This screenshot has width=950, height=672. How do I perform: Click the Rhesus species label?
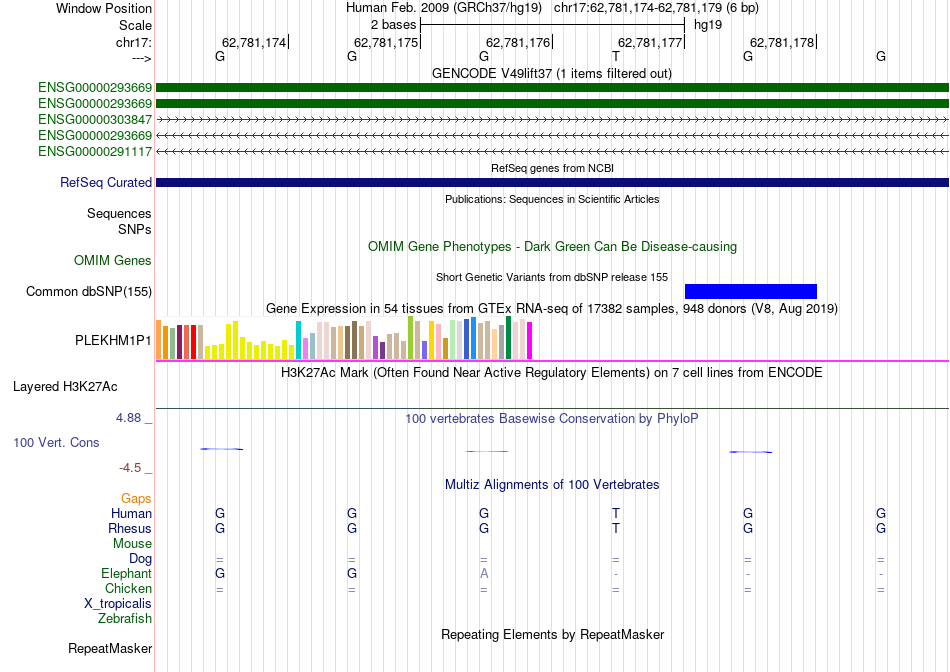[x=130, y=529]
